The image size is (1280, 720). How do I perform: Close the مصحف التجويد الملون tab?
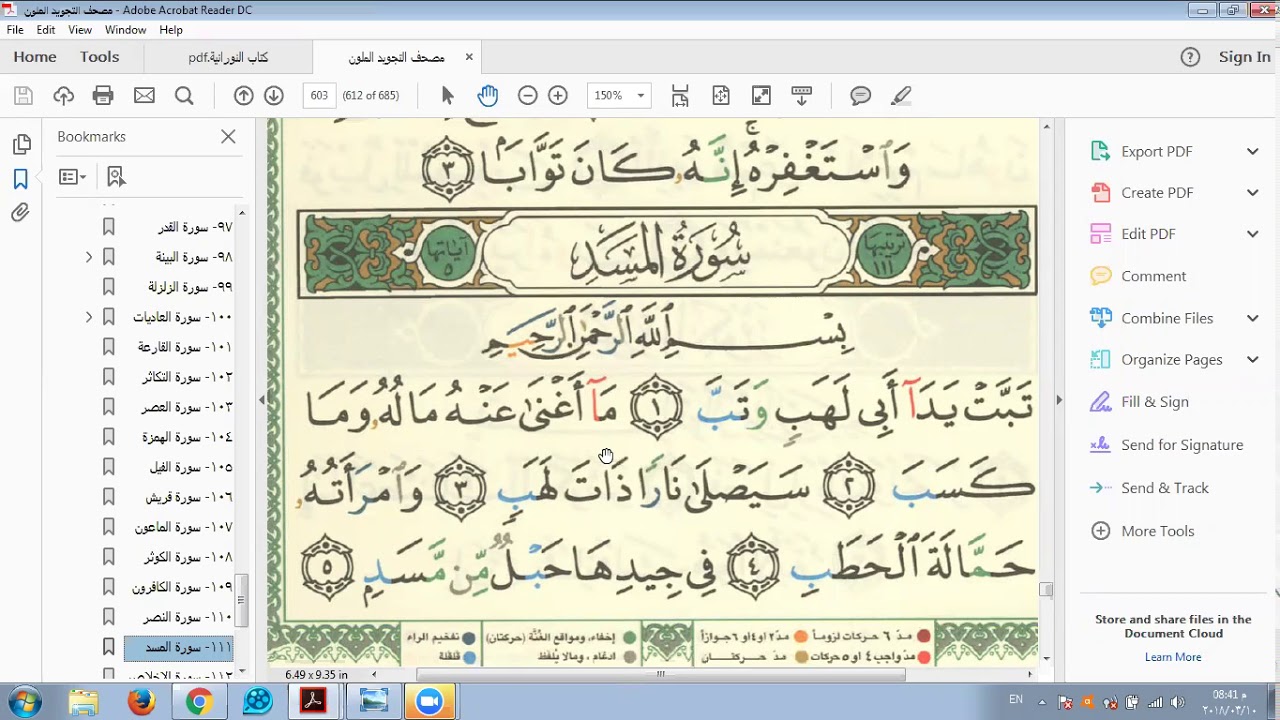(469, 57)
